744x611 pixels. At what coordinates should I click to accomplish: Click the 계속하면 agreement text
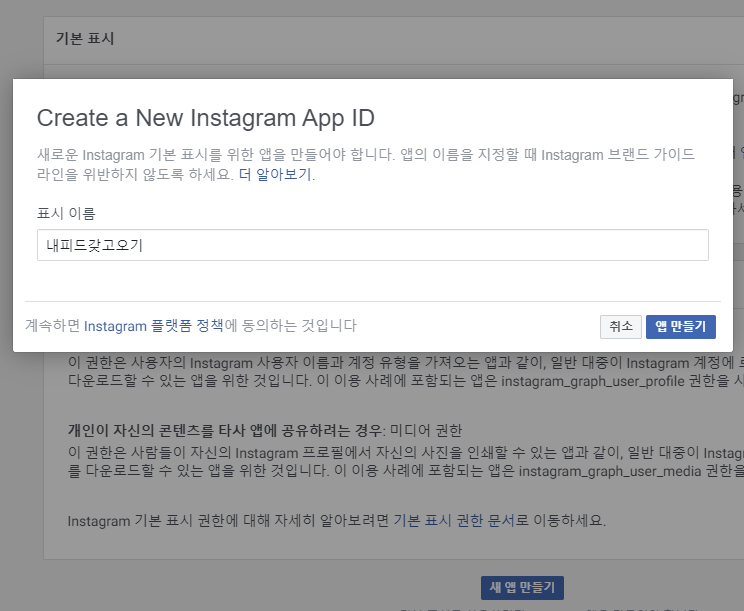click(191, 326)
